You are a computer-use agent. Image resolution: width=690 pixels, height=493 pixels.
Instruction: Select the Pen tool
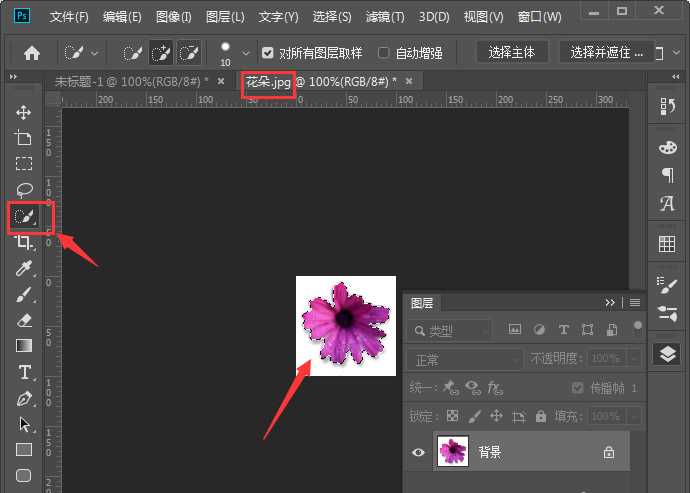pyautogui.click(x=23, y=398)
